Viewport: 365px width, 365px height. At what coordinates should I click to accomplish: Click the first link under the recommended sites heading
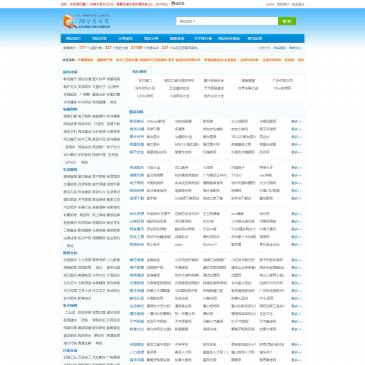(145, 81)
